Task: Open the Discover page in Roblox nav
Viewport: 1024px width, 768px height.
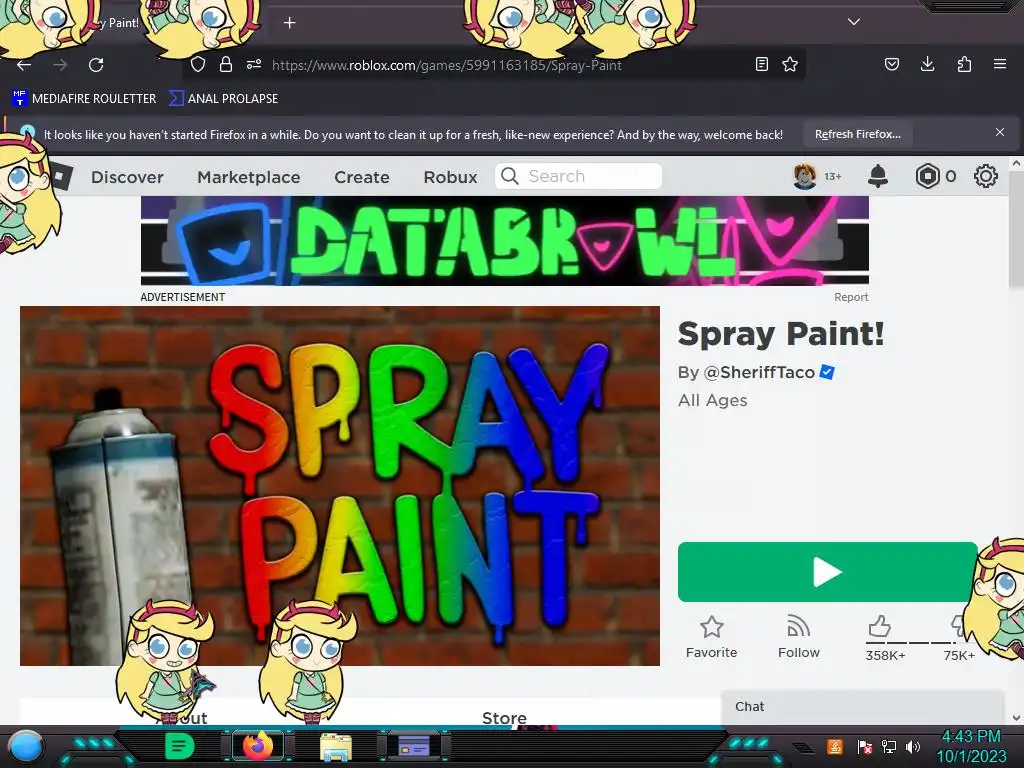Action: click(x=127, y=177)
